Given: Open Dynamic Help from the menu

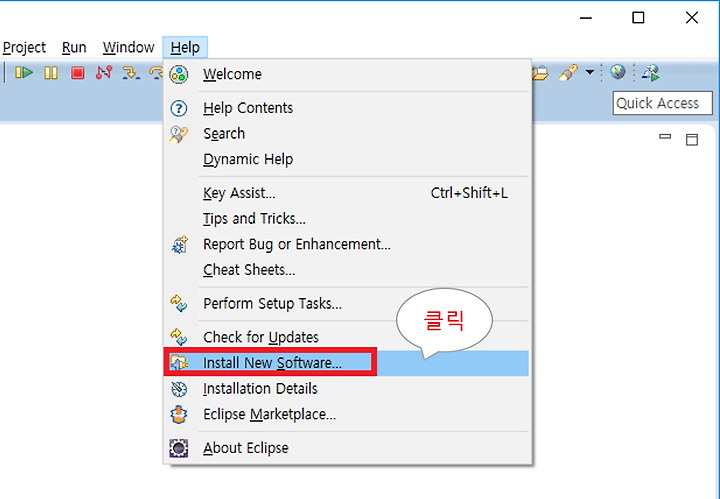Looking at the screenshot, I should [x=347, y=159].
